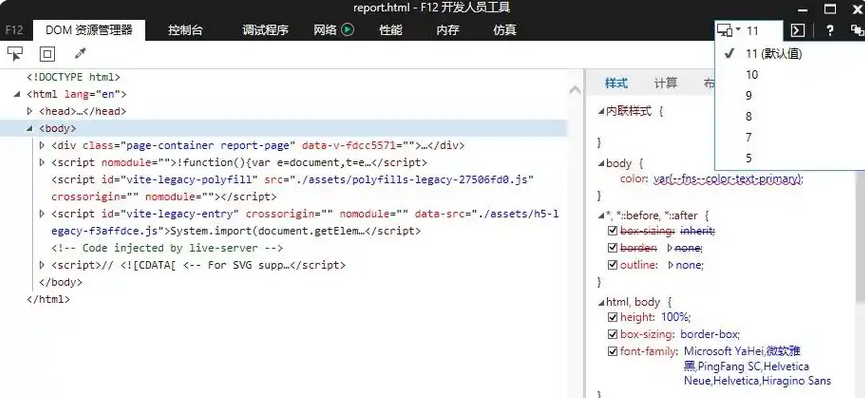Maximize the F12 developer tools window
Viewport: 865px width, 398px height.
coord(830,8)
